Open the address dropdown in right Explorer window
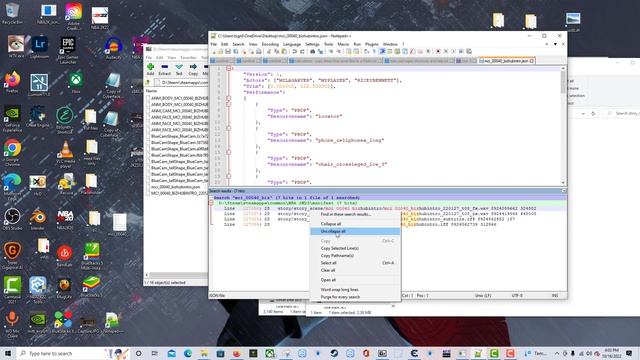The height and width of the screenshot is (360, 640). coord(583,113)
